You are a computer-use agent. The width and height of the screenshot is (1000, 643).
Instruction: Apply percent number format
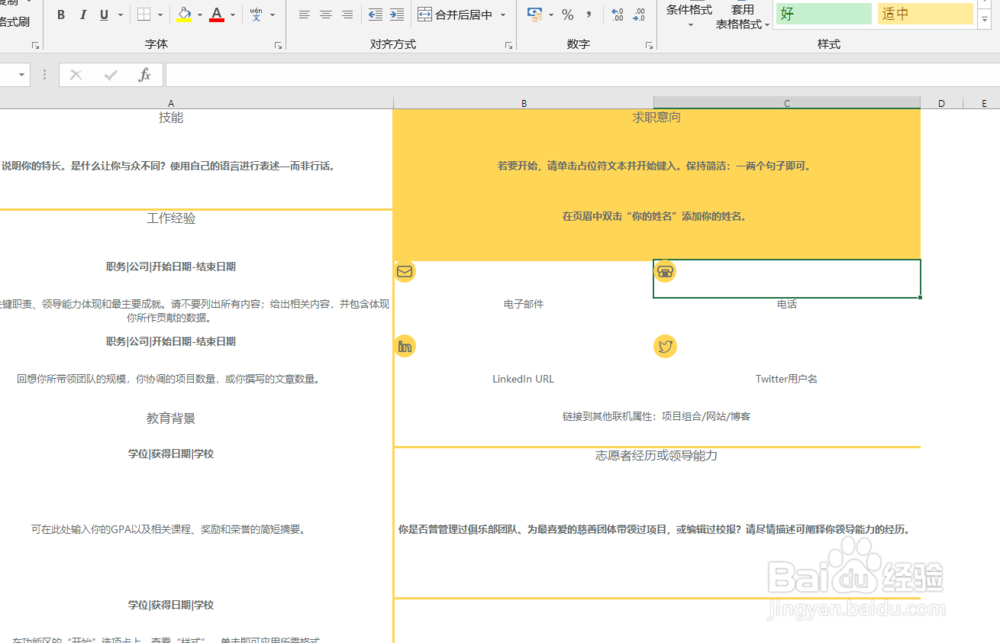(566, 14)
